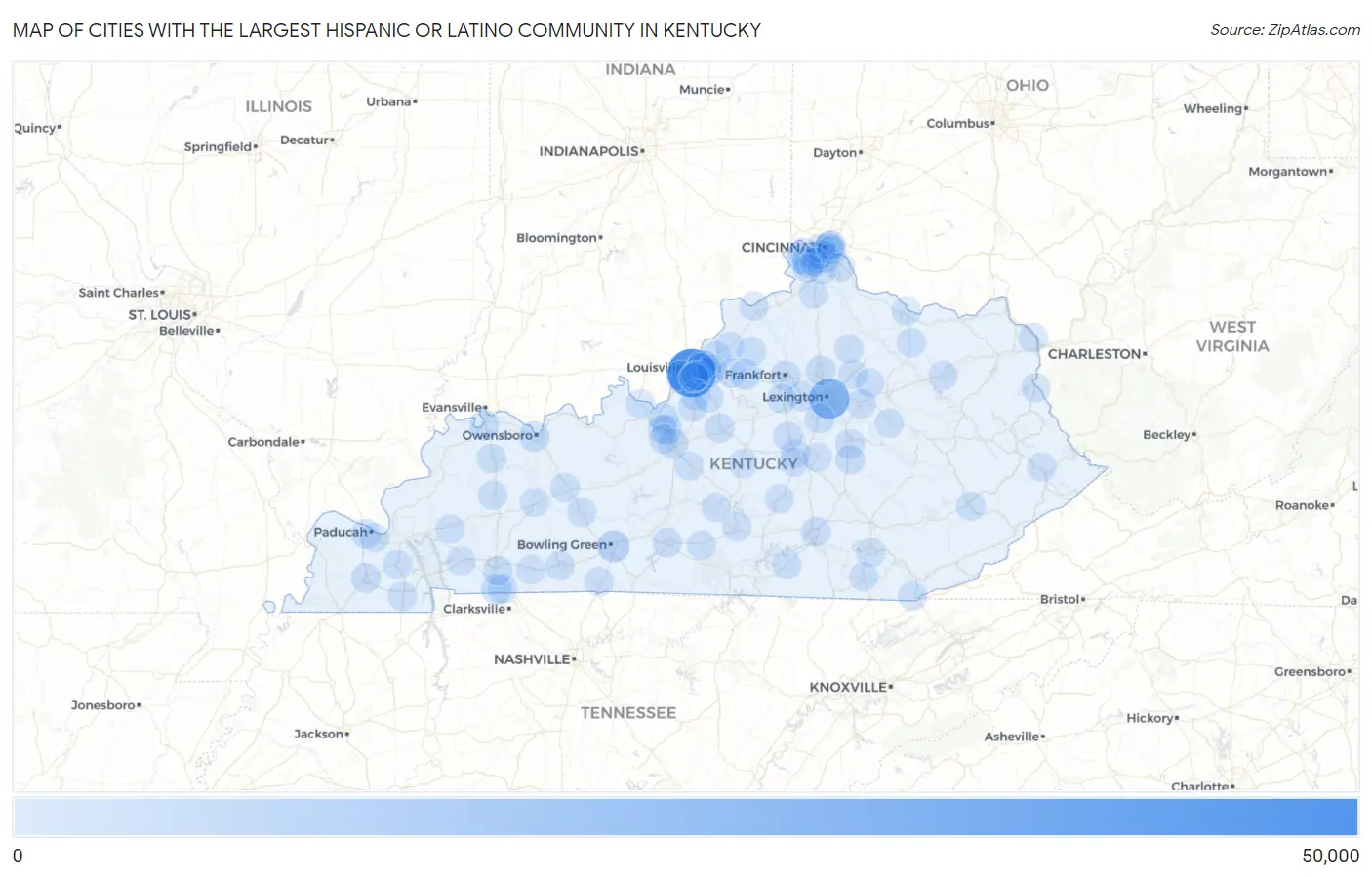This screenshot has width=1372, height=877.
Task: Click the Morgantown city label
Action: (x=1288, y=172)
